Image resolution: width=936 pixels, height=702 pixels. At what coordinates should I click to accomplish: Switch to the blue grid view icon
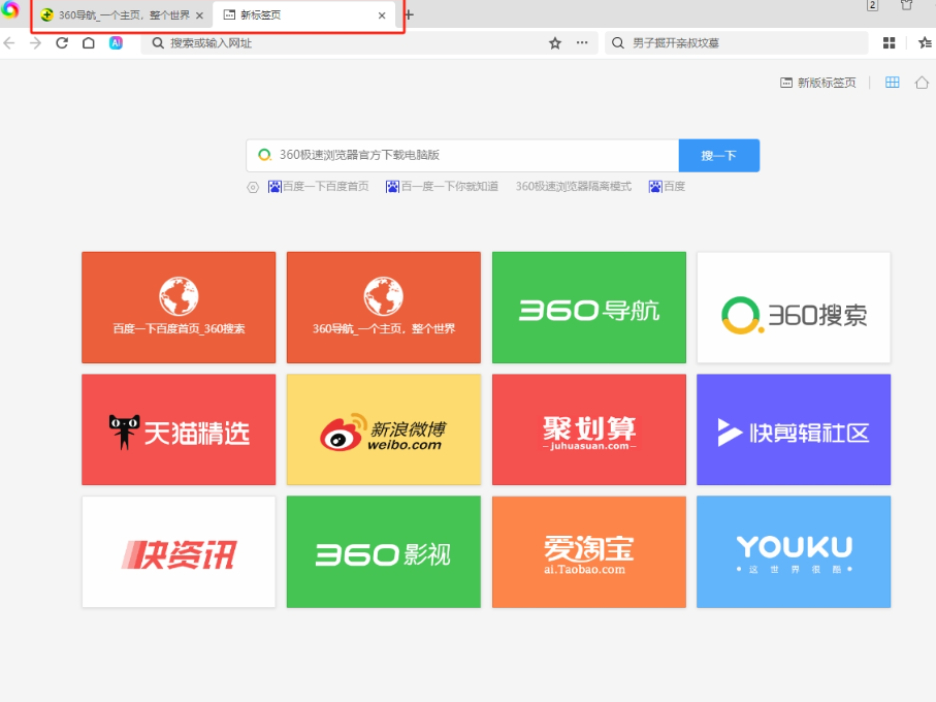click(892, 82)
